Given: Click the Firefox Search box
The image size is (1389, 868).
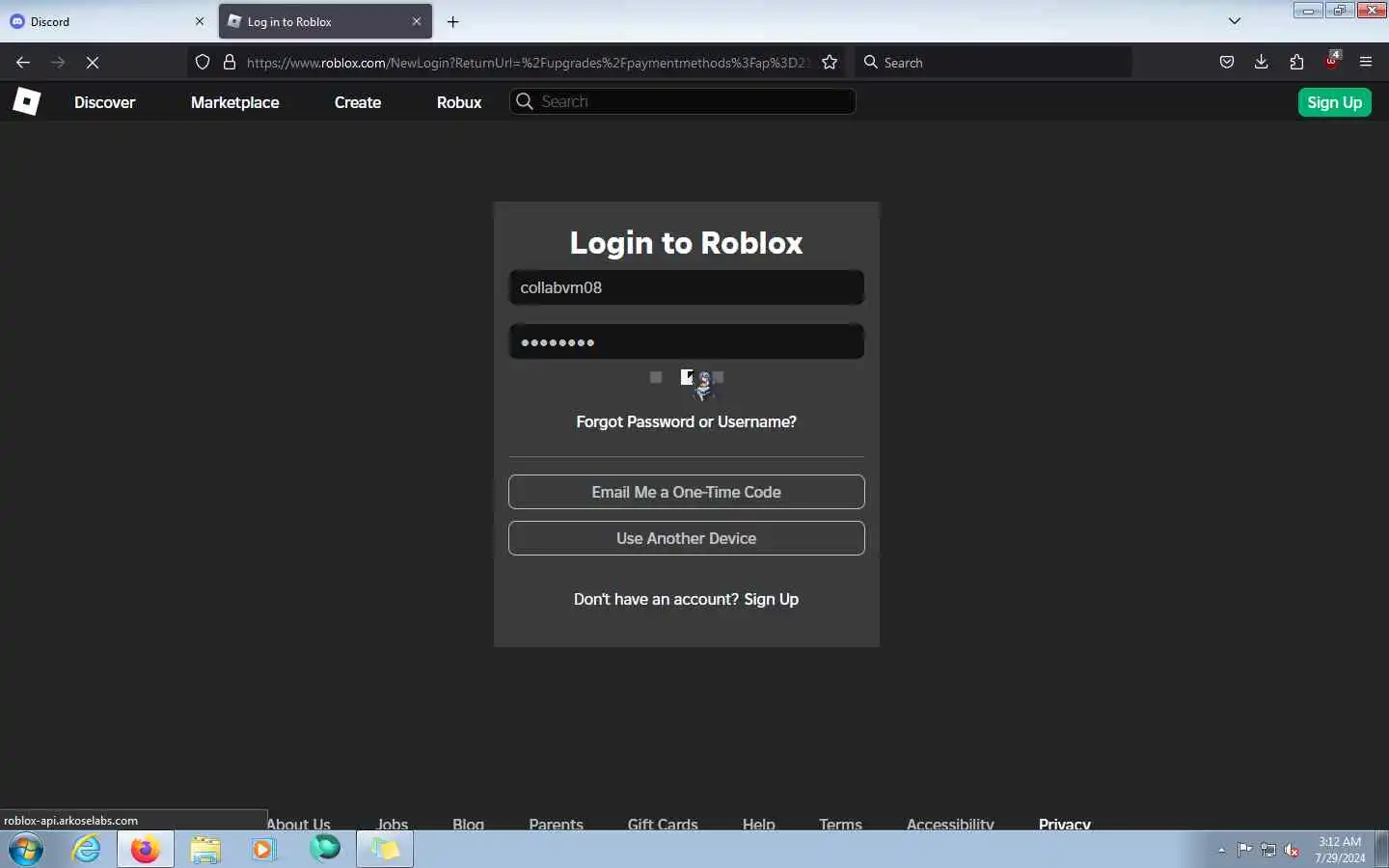Looking at the screenshot, I should 994,62.
